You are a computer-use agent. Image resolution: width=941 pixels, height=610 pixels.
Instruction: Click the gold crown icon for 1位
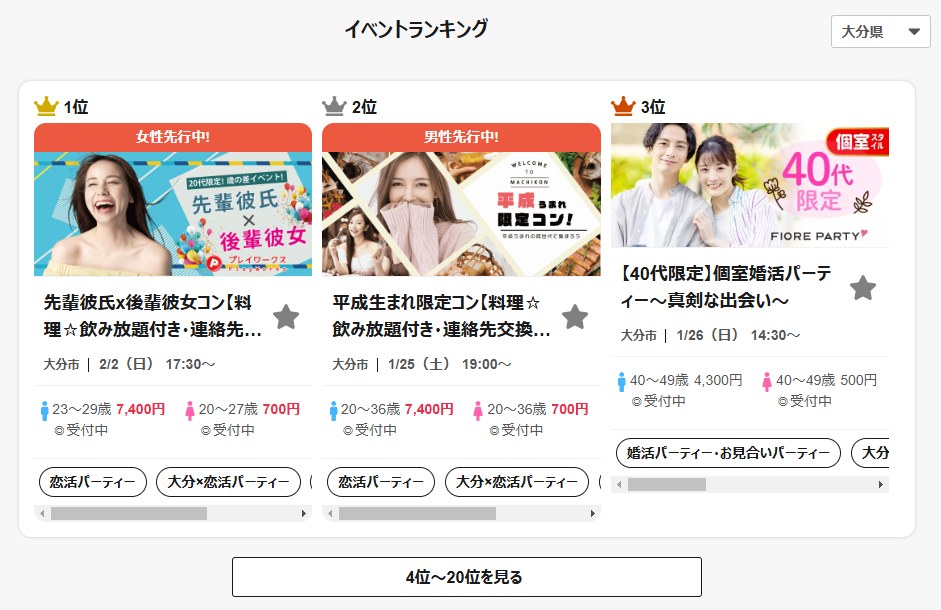(46, 106)
